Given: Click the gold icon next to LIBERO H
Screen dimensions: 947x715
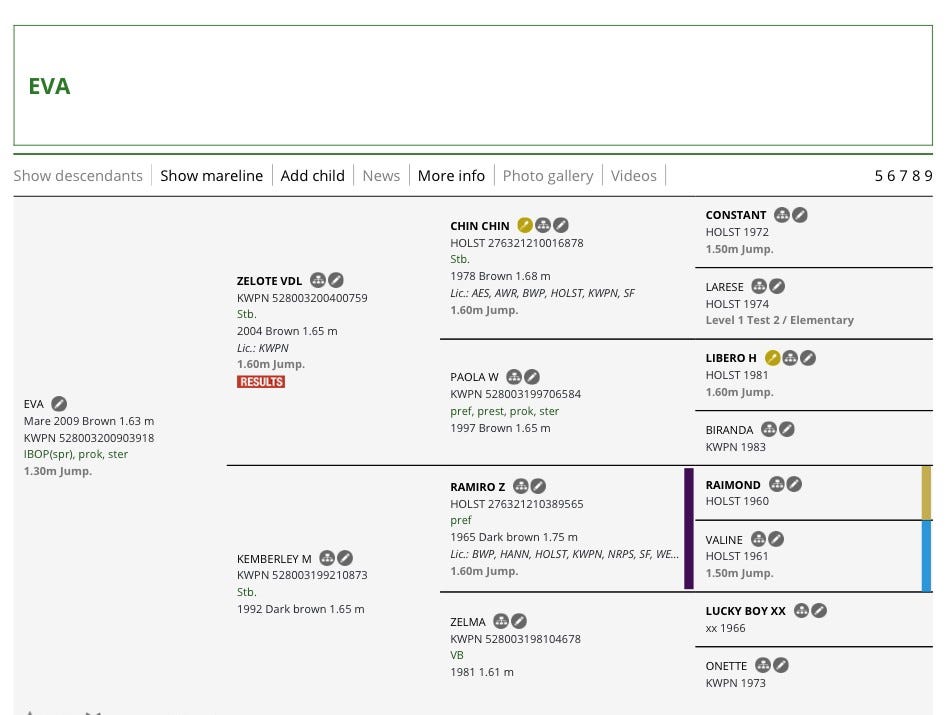Looking at the screenshot, I should click(772, 358).
